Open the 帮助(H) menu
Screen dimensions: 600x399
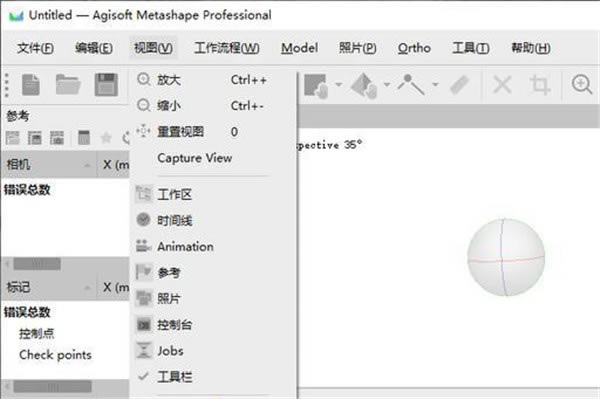pyautogui.click(x=531, y=48)
